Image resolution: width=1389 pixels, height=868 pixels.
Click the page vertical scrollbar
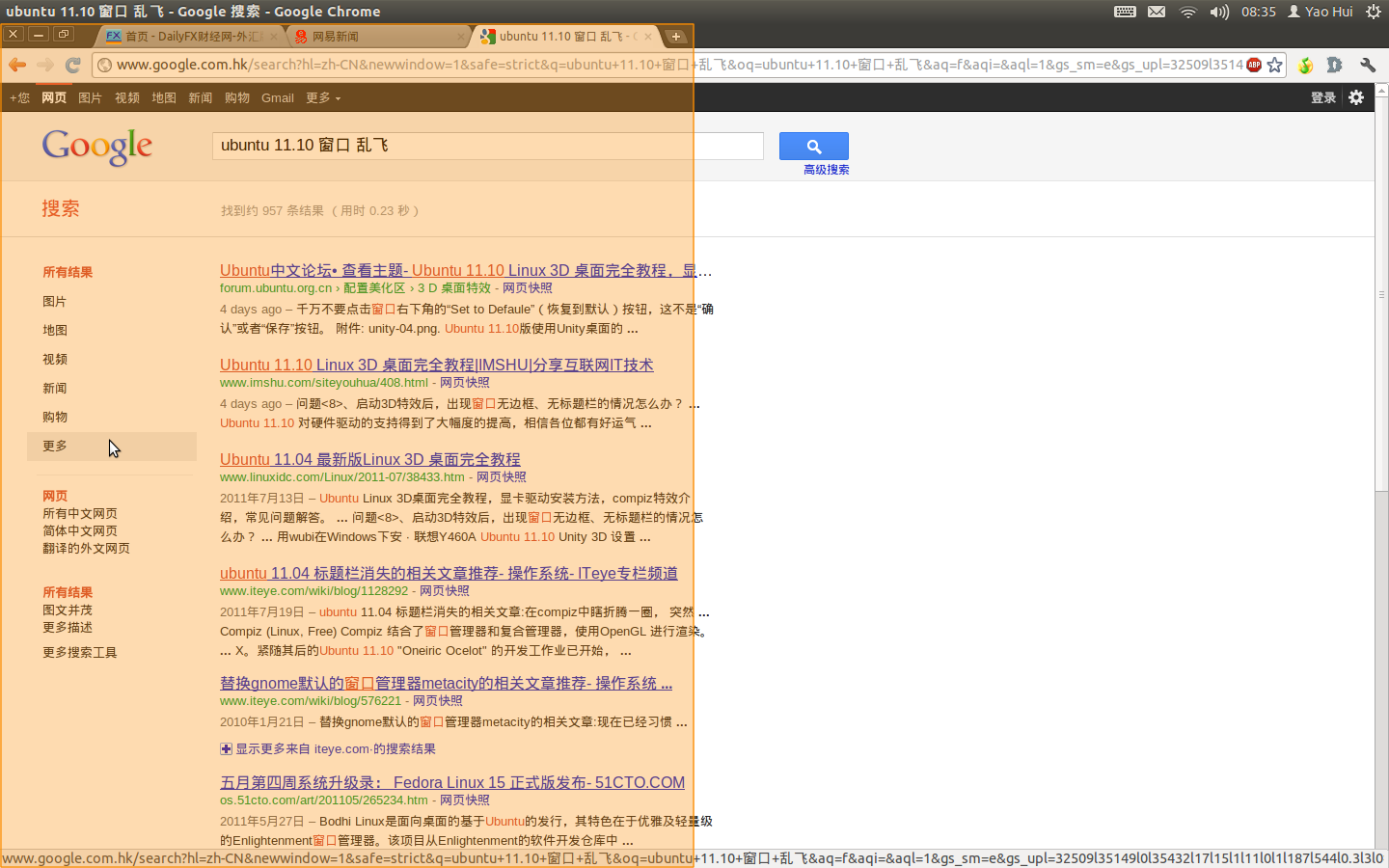(x=1381, y=294)
